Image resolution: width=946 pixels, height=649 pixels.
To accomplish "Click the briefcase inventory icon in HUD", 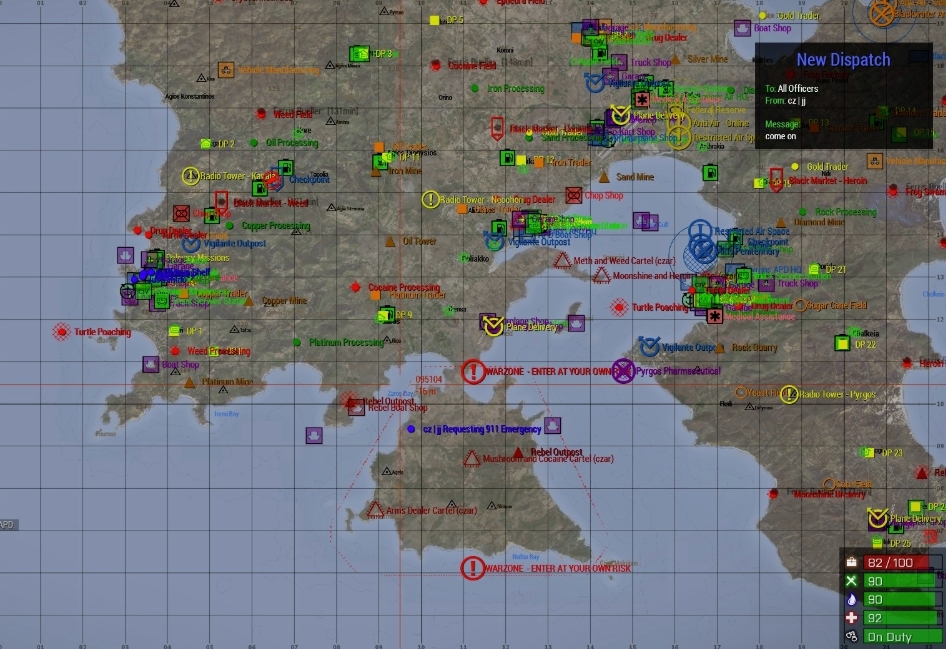I will 851,562.
